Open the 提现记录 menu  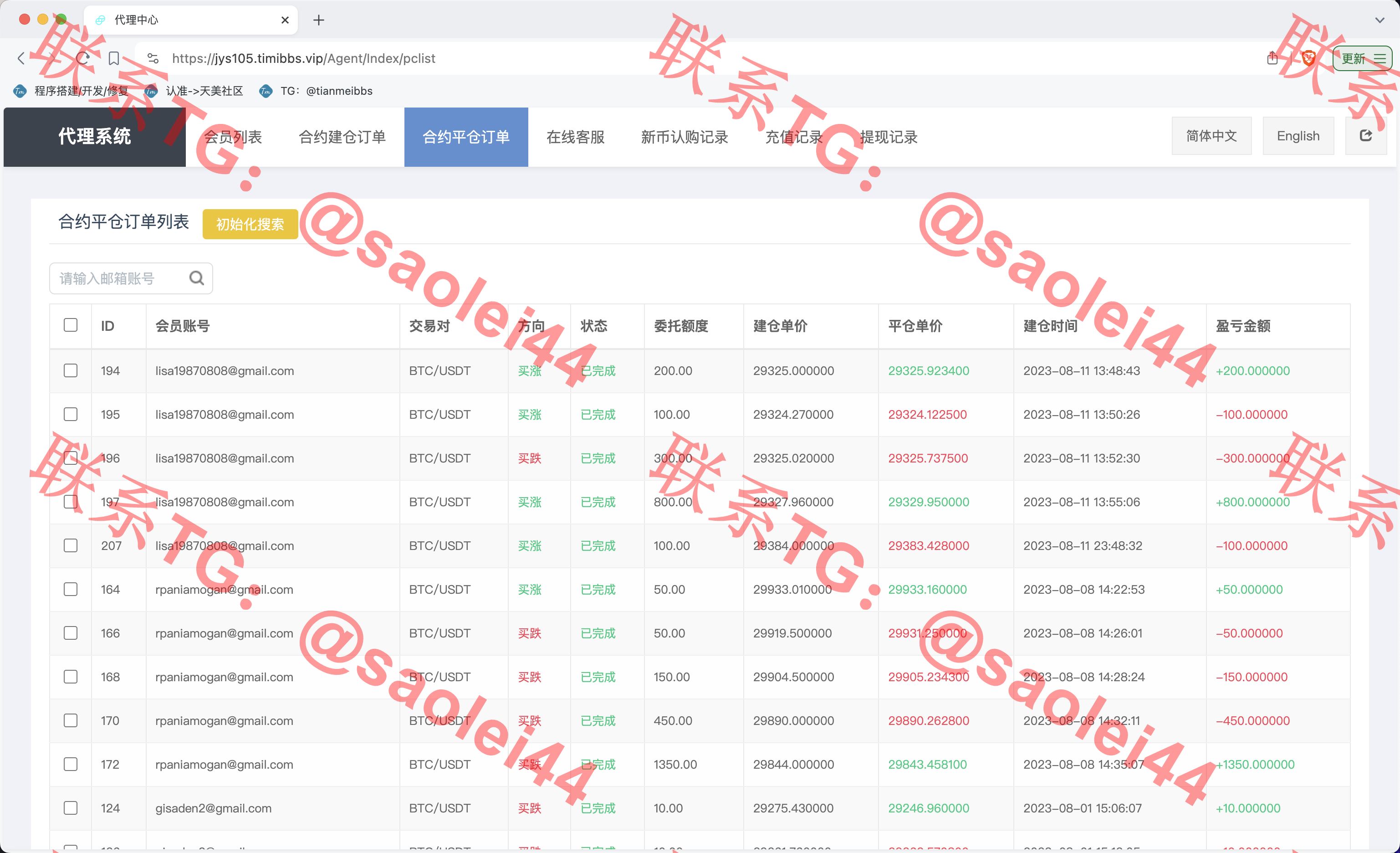tap(889, 136)
